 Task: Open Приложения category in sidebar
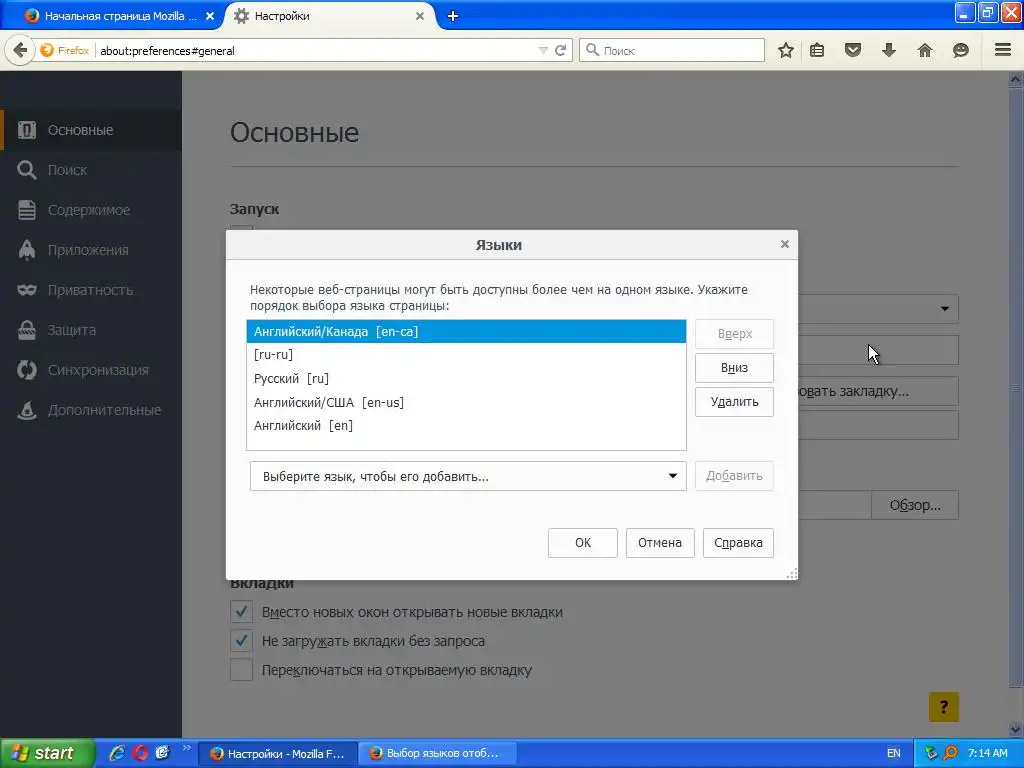pos(91,250)
